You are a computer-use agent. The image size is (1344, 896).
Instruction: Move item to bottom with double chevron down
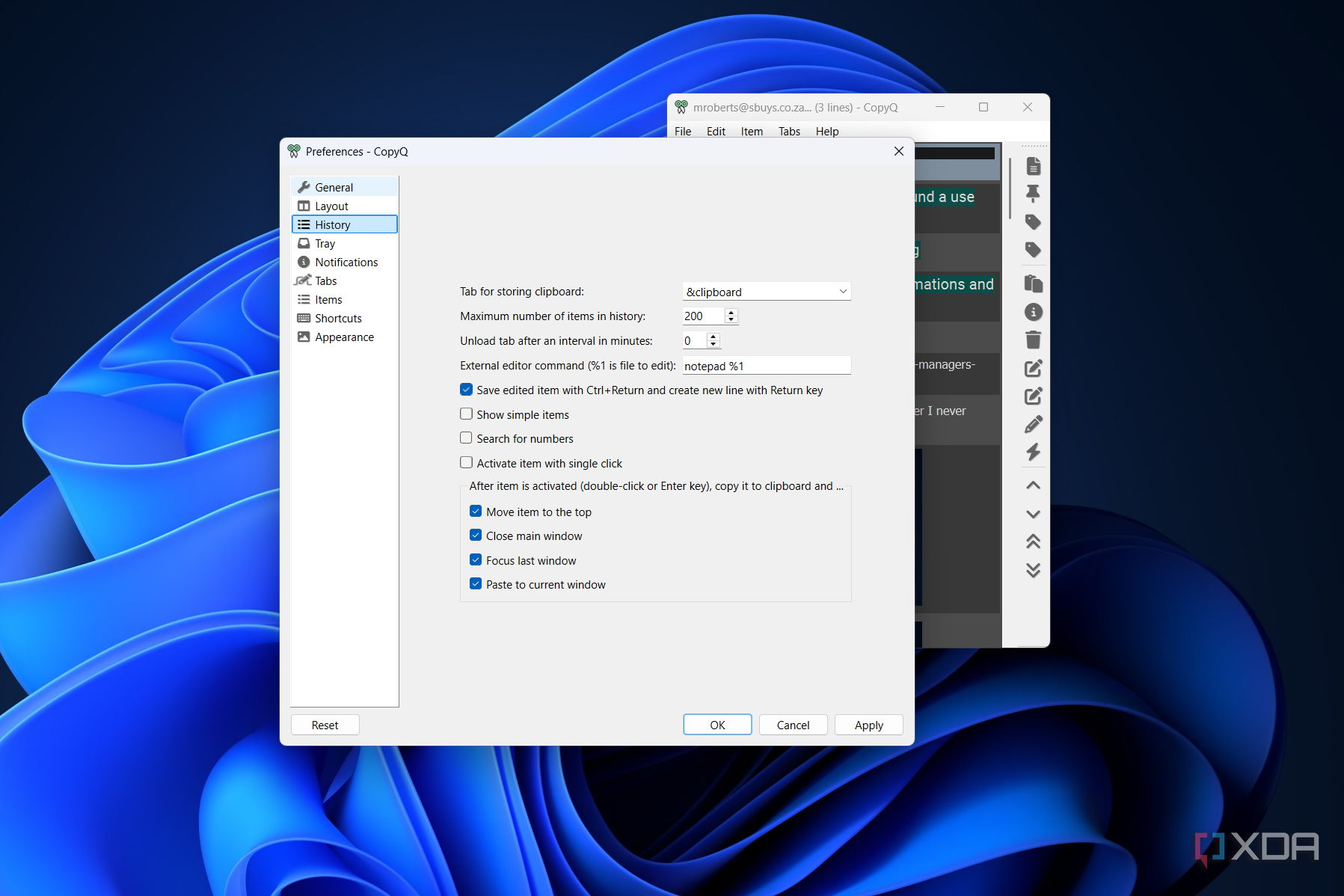click(x=1033, y=570)
